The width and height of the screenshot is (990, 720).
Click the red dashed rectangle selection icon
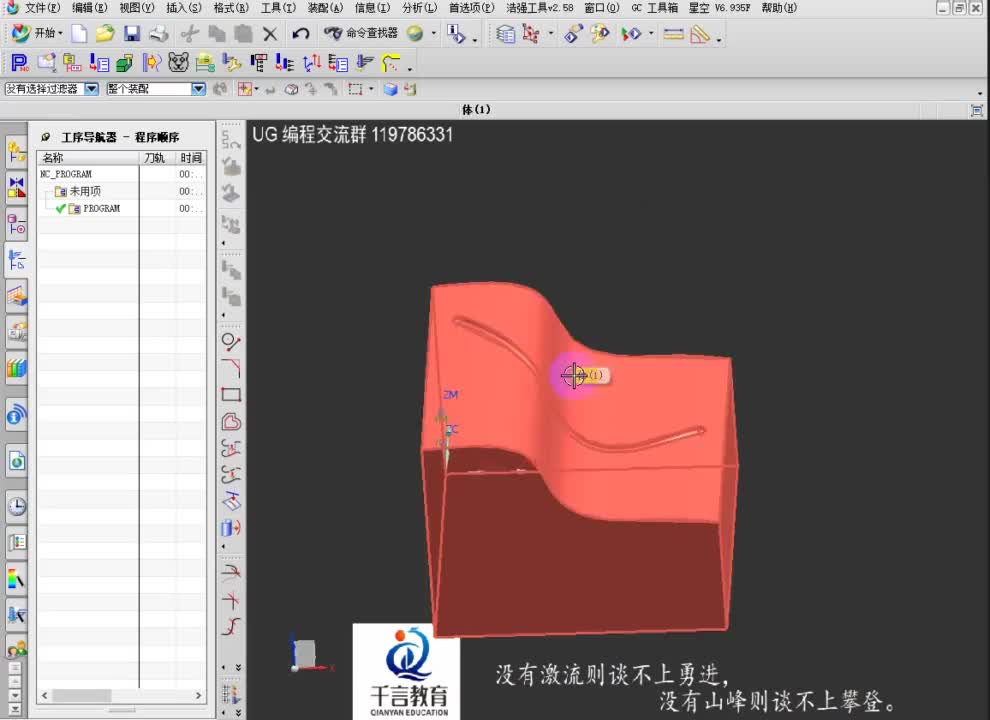(x=355, y=89)
